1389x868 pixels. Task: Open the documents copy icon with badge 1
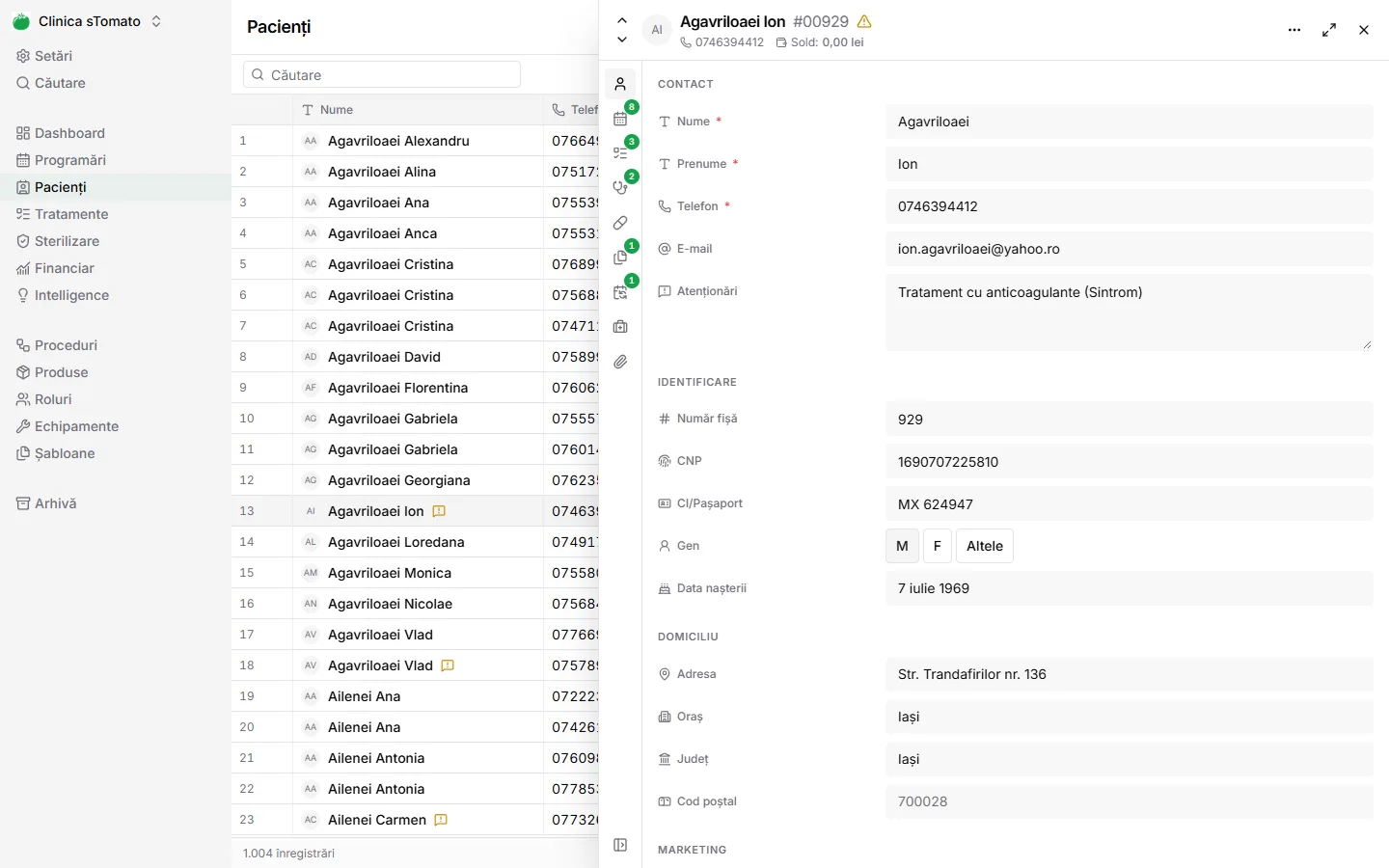click(620, 258)
